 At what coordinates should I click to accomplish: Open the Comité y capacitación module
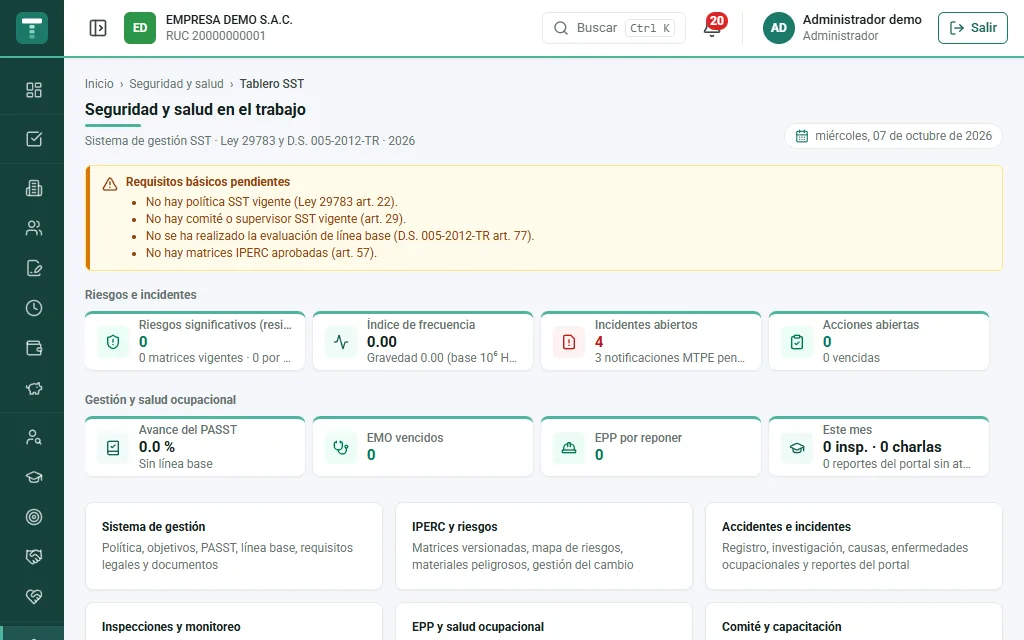(x=854, y=622)
